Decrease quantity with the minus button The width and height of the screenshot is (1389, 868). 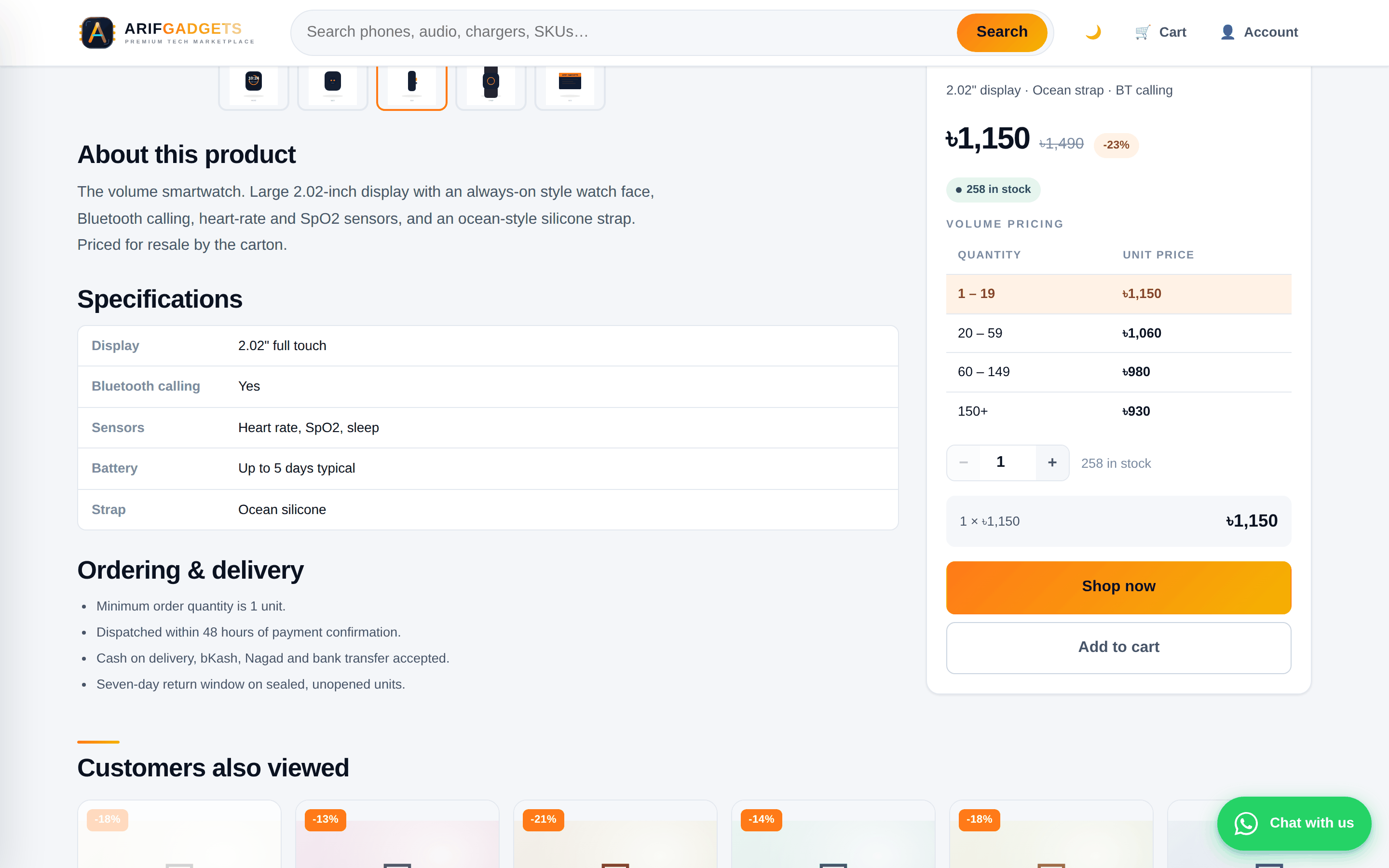(964, 463)
